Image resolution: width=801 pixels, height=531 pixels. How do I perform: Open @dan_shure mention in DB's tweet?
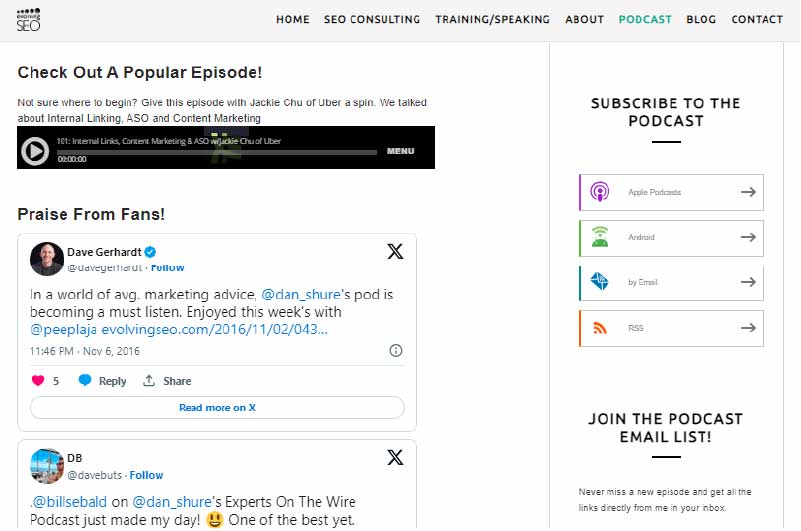(172, 502)
